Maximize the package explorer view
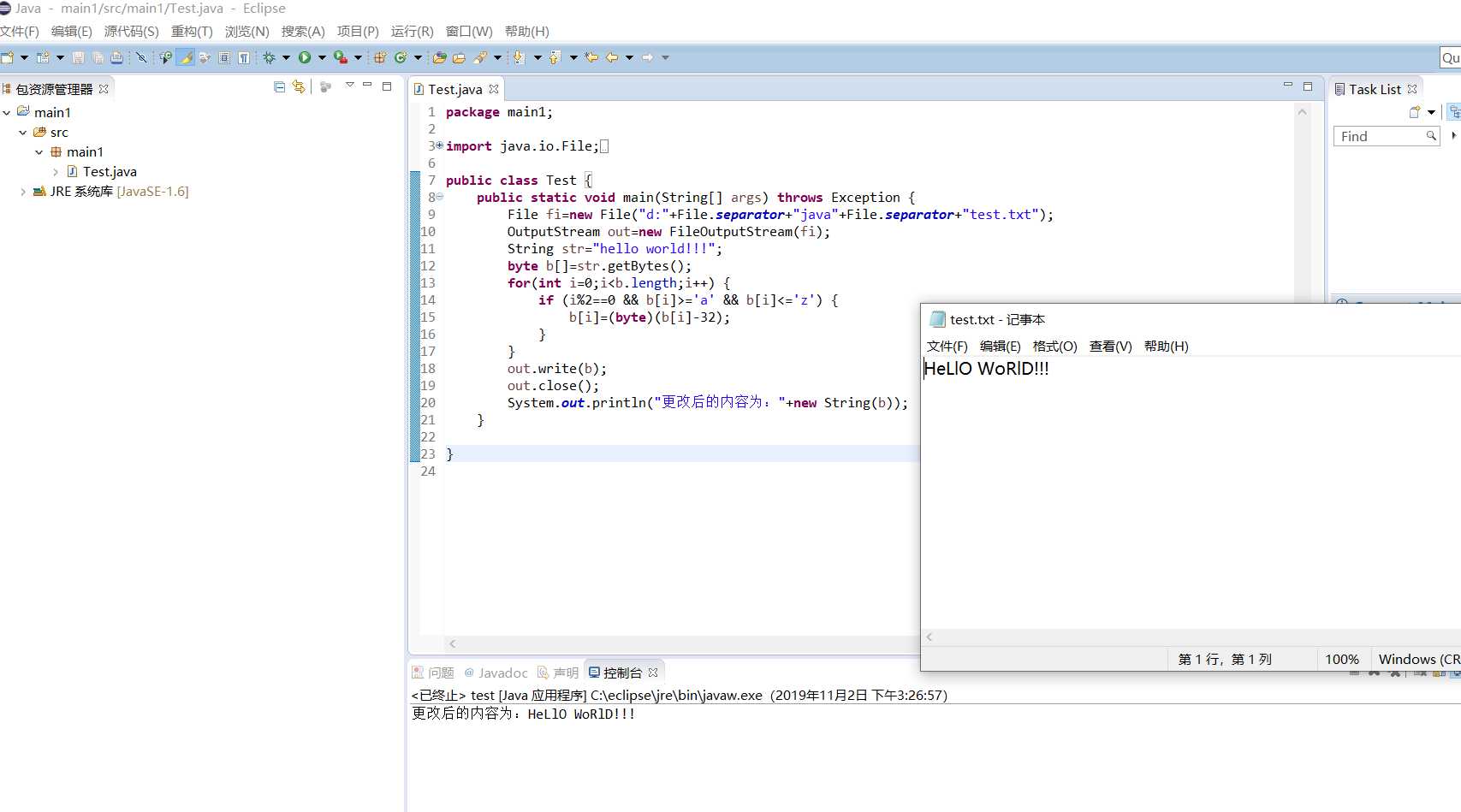The width and height of the screenshot is (1461, 812). tap(387, 86)
